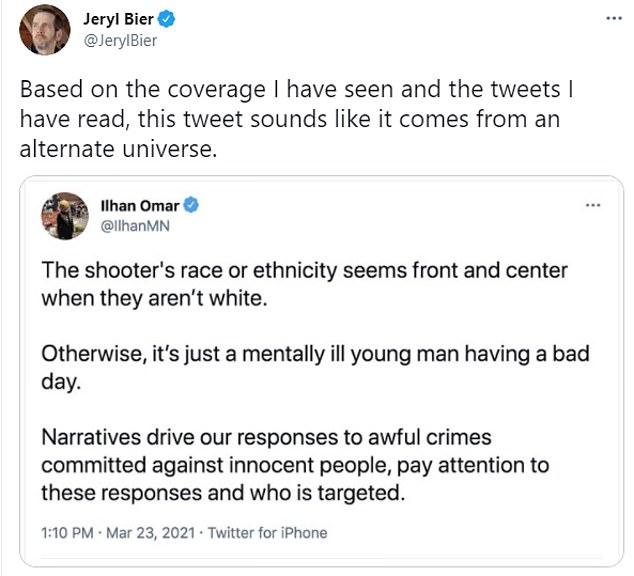Click Ilhan Omar's verified checkmark badge
The height and width of the screenshot is (576, 634).
pyautogui.click(x=190, y=205)
